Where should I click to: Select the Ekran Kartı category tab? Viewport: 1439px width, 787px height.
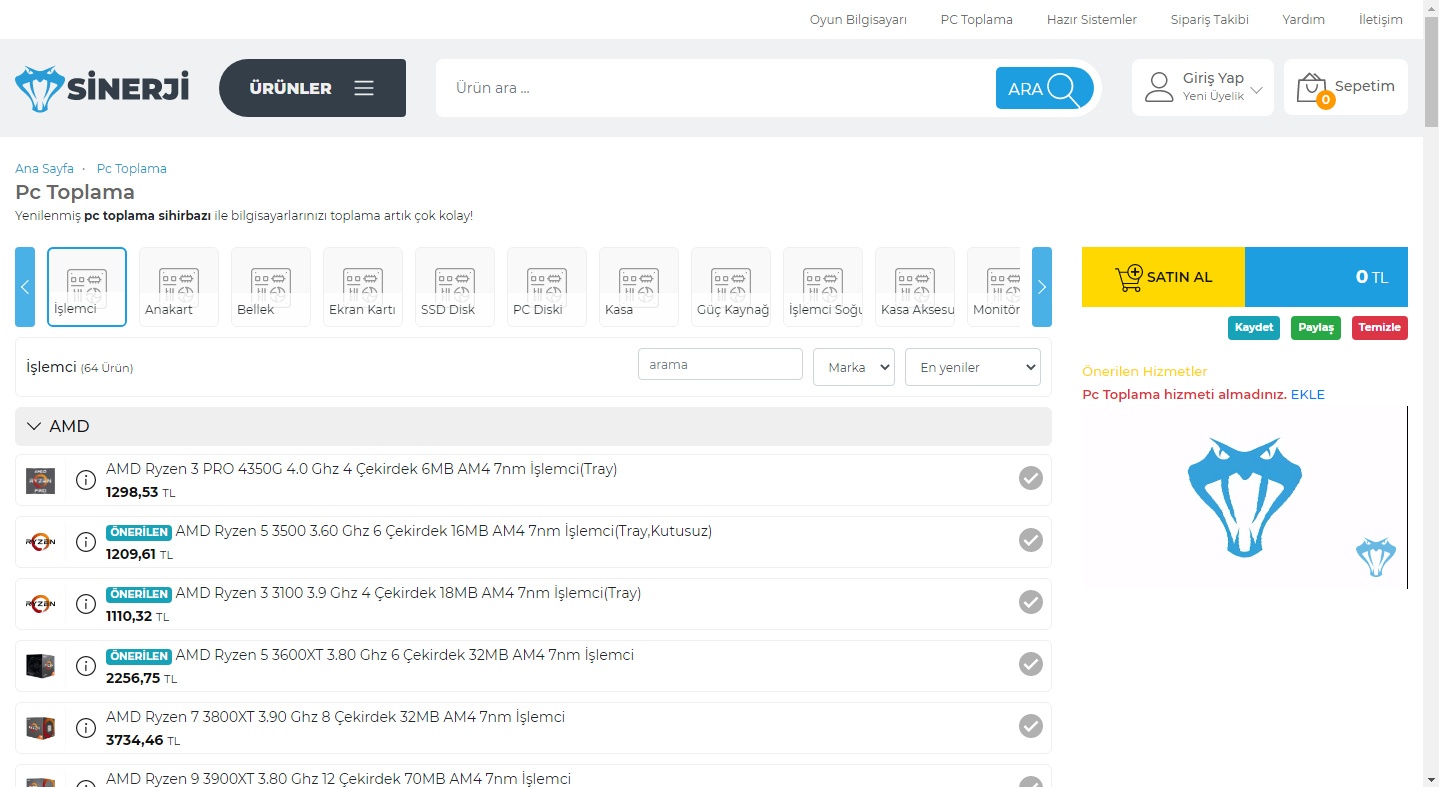point(363,287)
